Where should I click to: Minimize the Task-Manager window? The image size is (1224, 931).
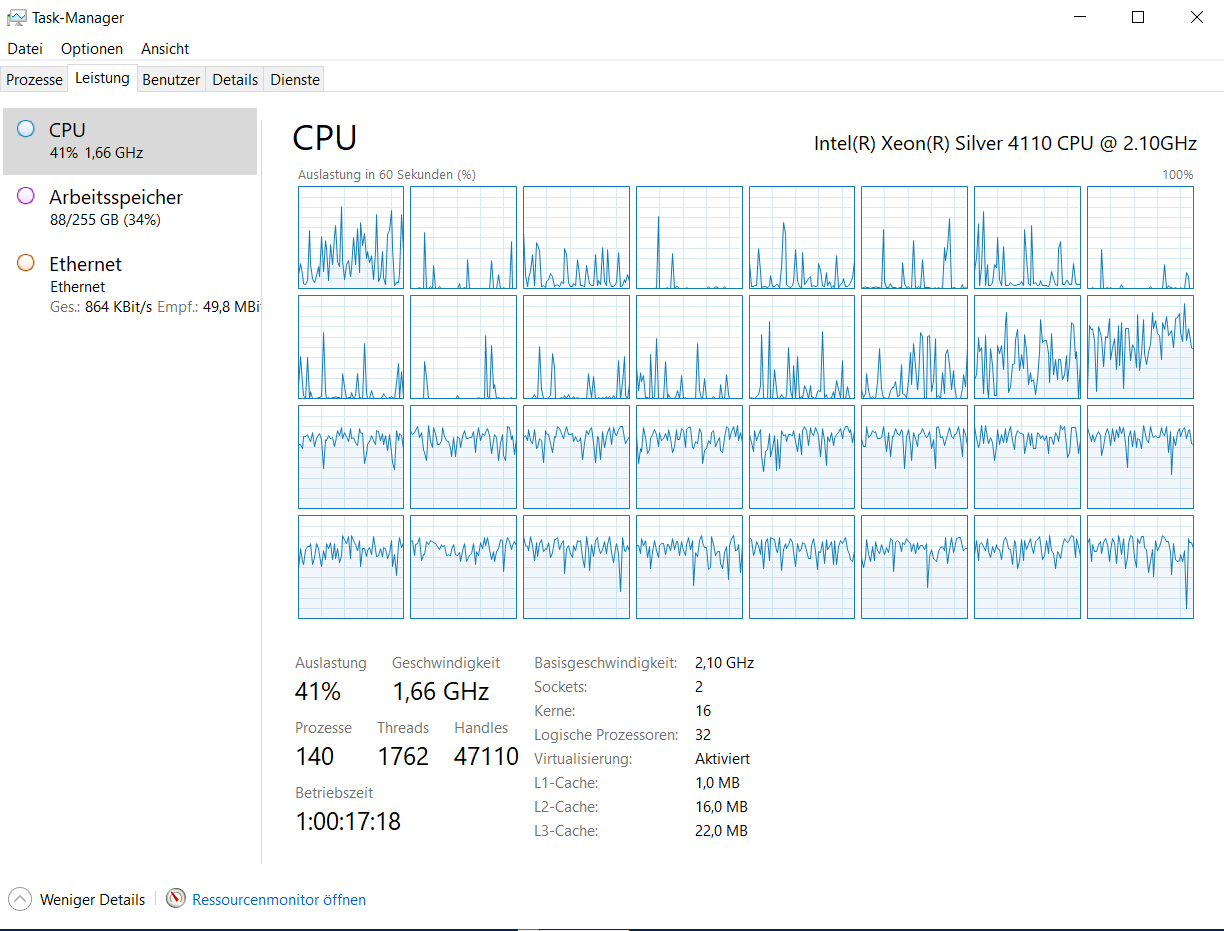point(1080,17)
